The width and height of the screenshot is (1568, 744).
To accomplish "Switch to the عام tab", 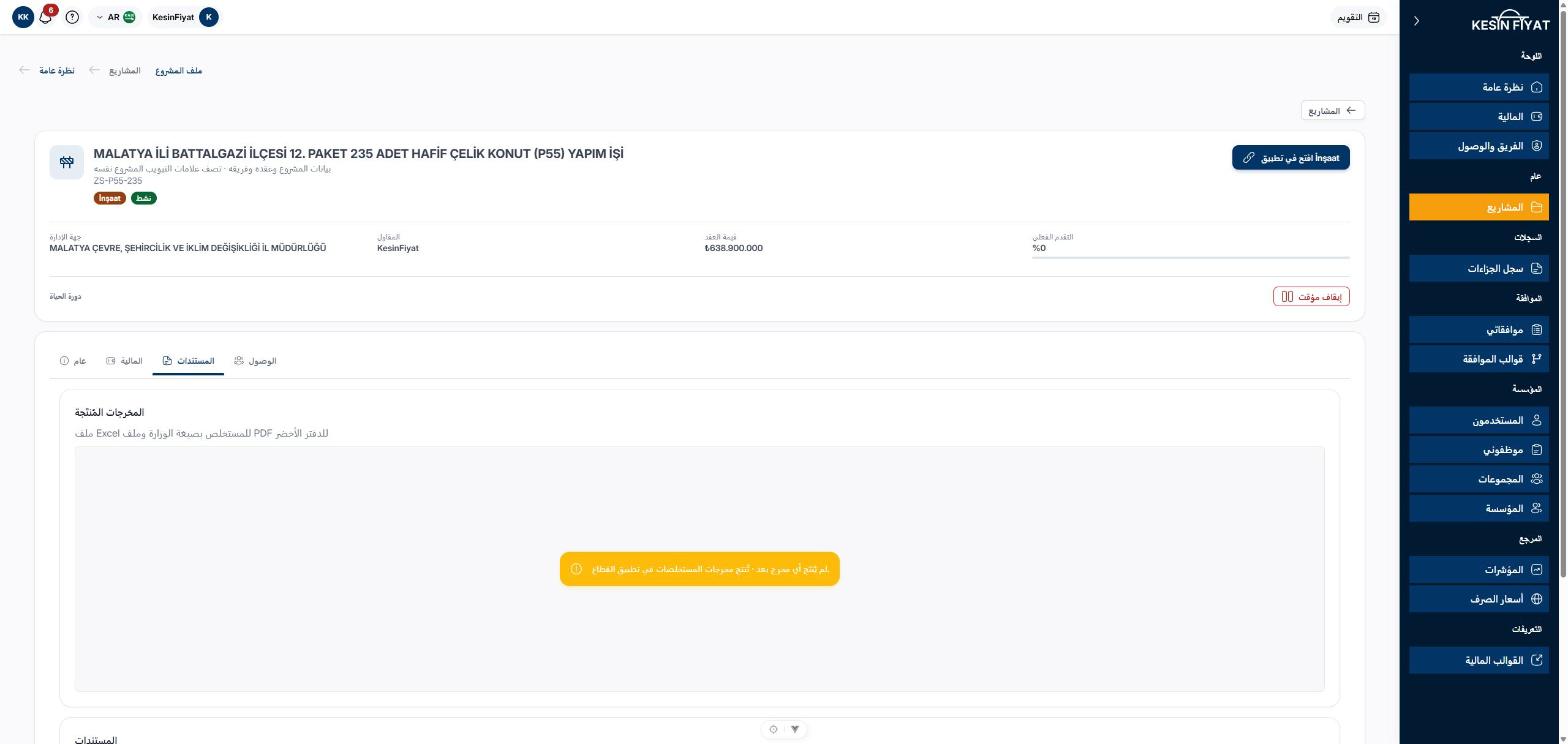I will 73,361.
